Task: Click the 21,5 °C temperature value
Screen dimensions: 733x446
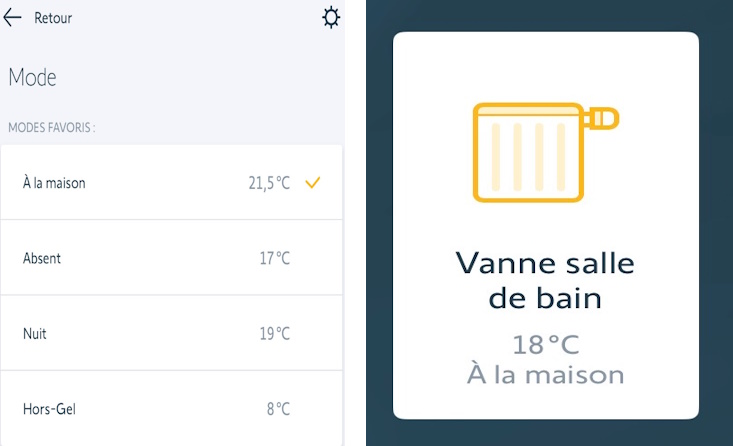Action: pos(269,183)
